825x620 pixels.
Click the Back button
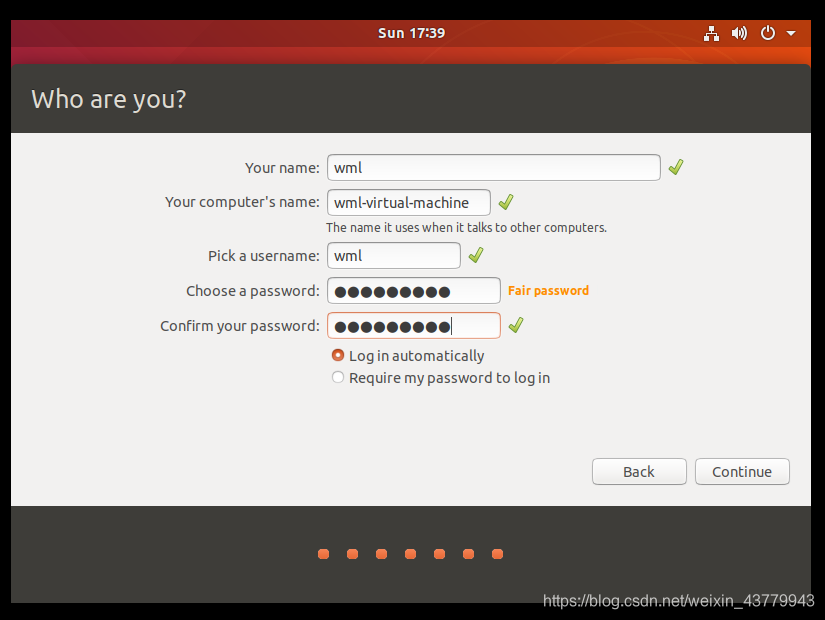[639, 472]
